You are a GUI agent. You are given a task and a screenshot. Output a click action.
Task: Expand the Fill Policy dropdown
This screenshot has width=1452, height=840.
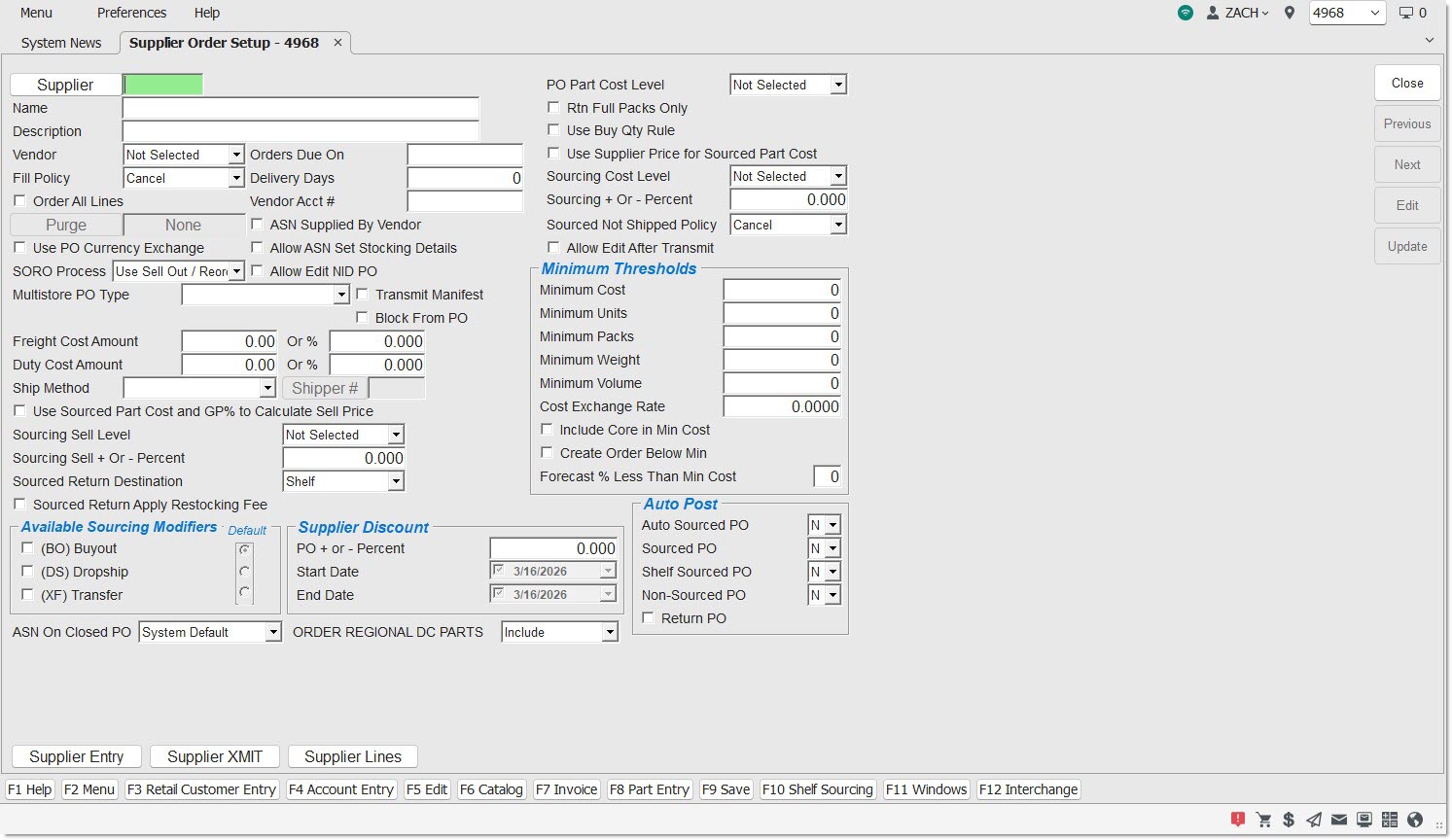(x=235, y=179)
